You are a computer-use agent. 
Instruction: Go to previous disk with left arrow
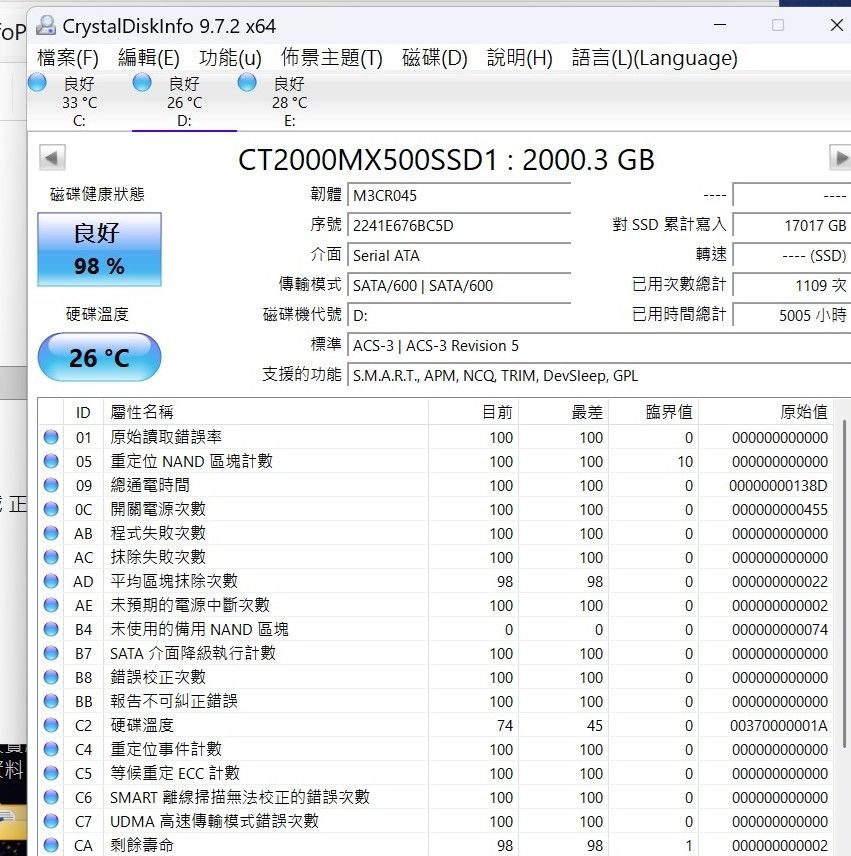(52, 158)
